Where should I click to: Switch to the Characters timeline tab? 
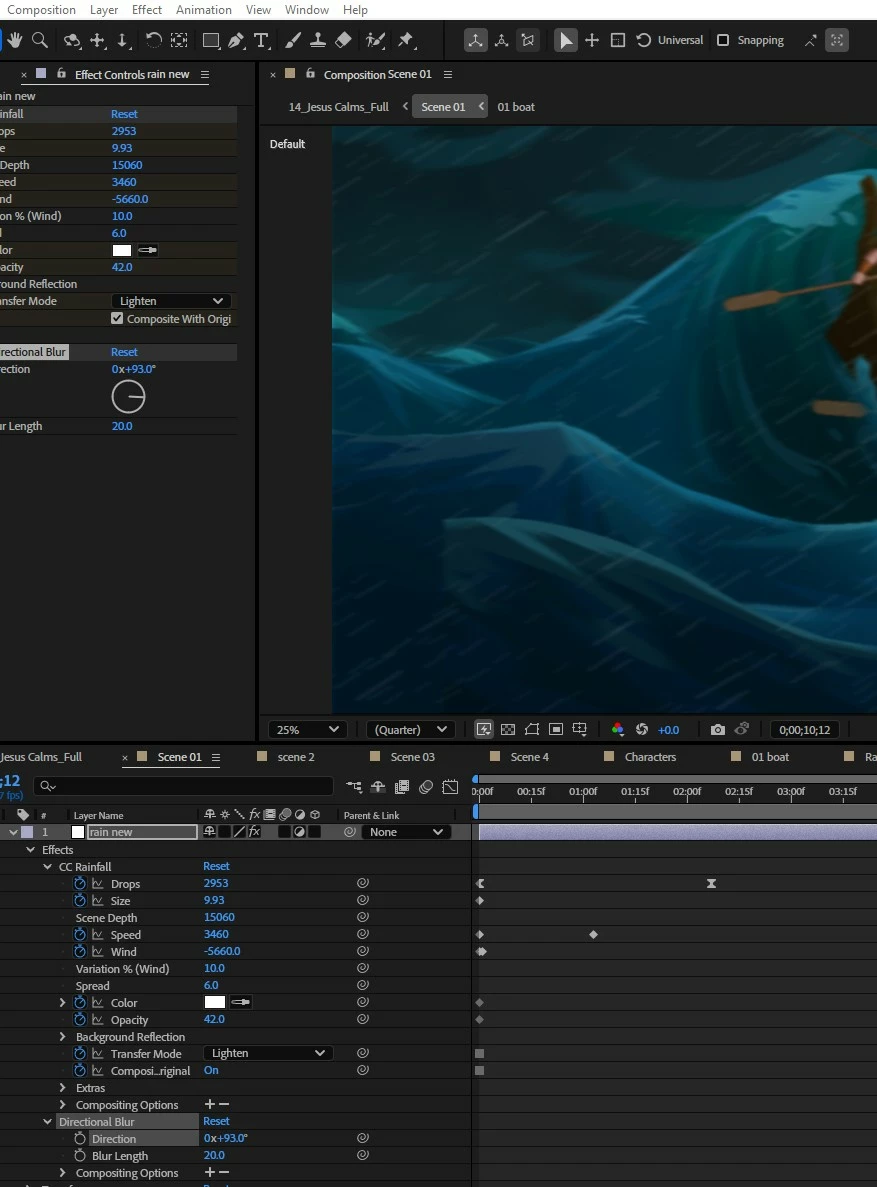[x=650, y=757]
